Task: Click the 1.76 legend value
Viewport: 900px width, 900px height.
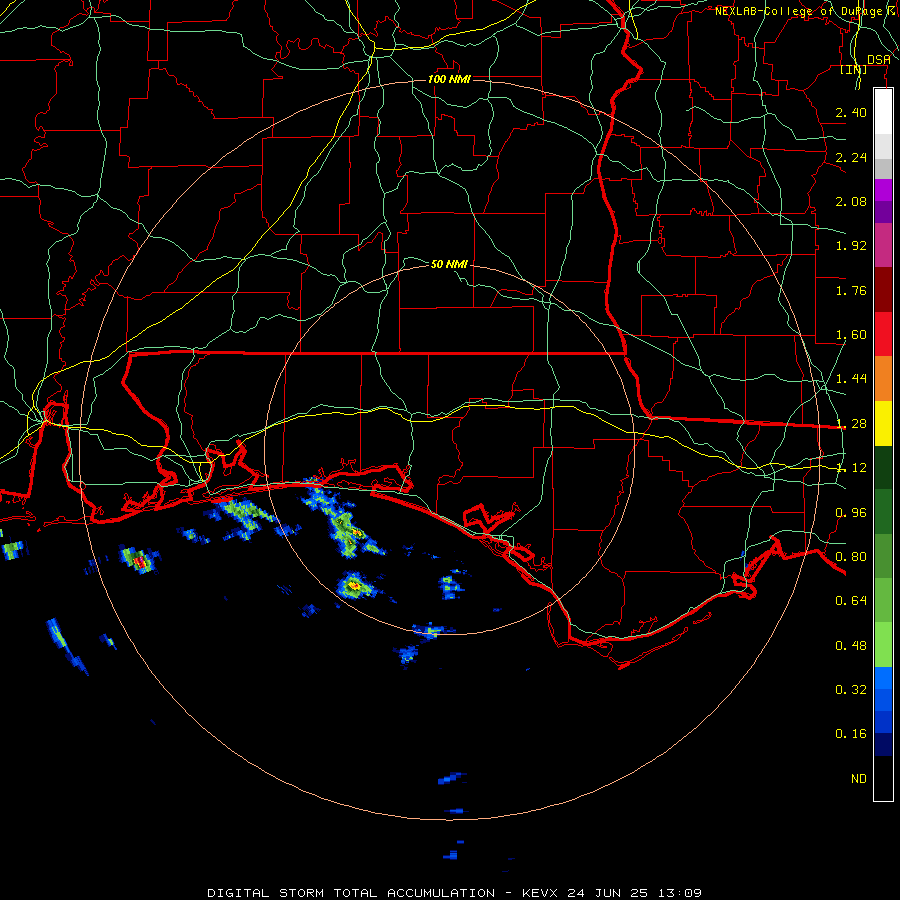Action: tap(851, 290)
